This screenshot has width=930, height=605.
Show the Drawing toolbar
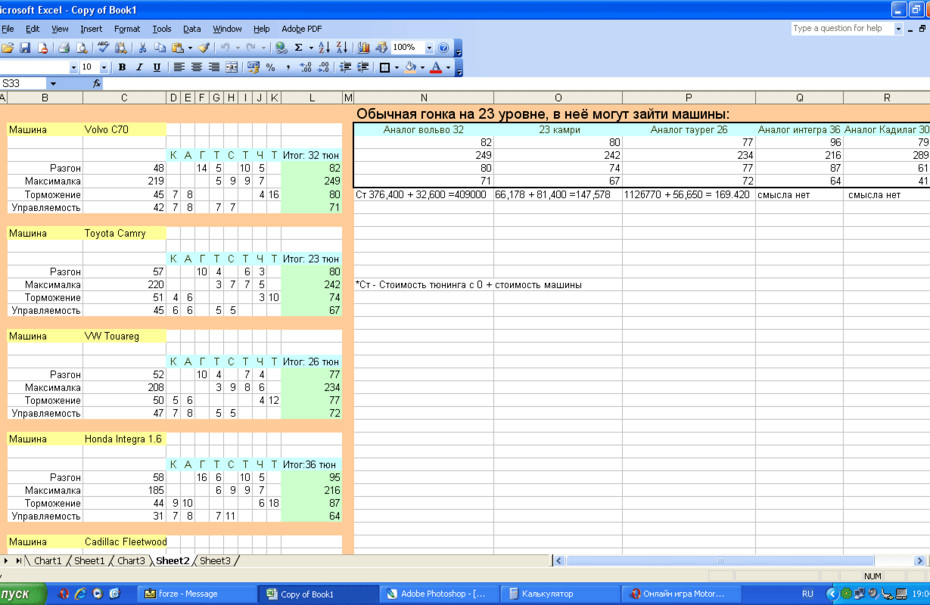381,48
